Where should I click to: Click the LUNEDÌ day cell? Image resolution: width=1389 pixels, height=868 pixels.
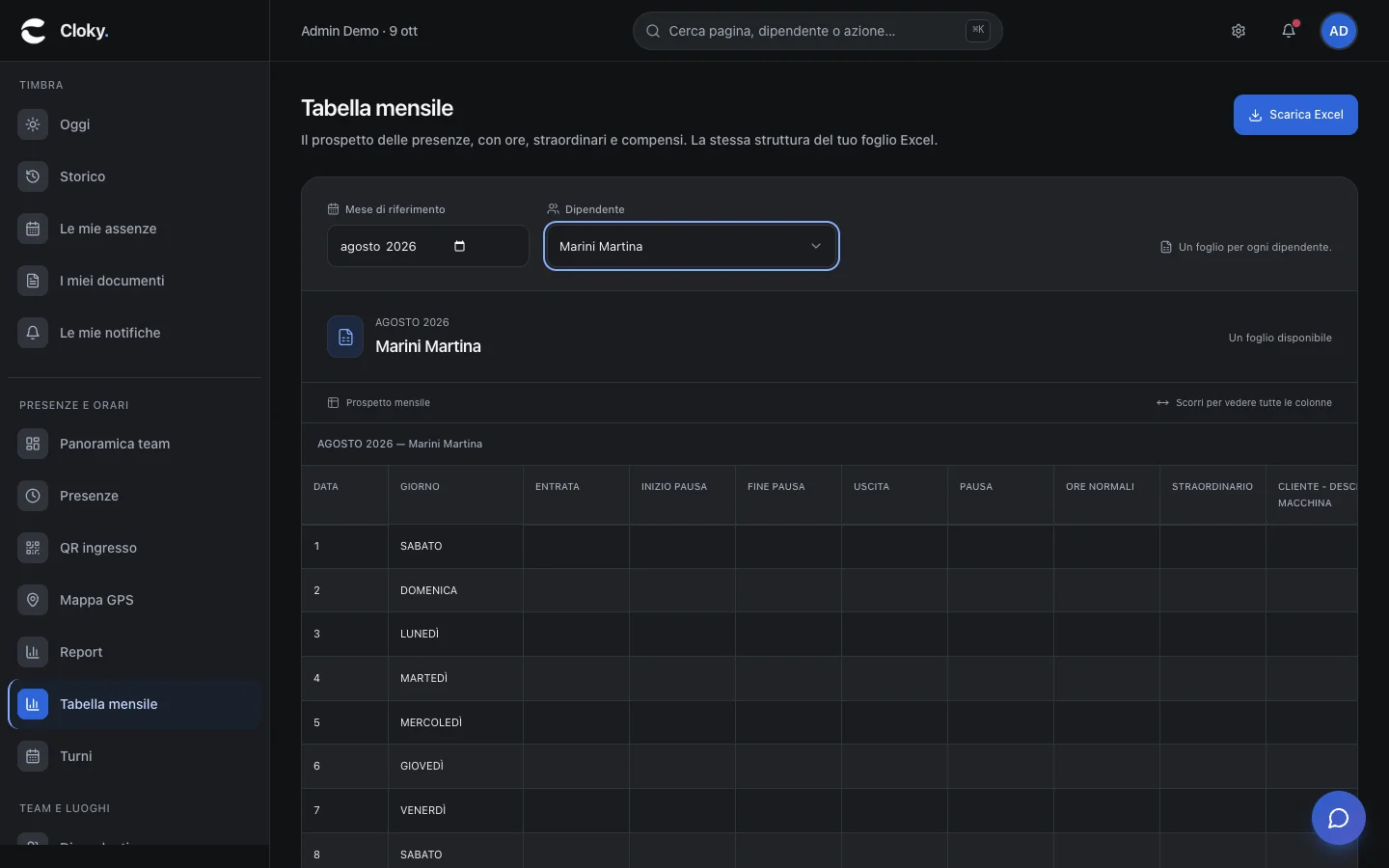coord(455,634)
